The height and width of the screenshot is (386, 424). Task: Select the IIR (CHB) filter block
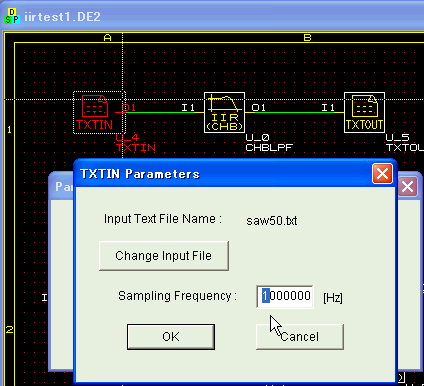pos(224,112)
